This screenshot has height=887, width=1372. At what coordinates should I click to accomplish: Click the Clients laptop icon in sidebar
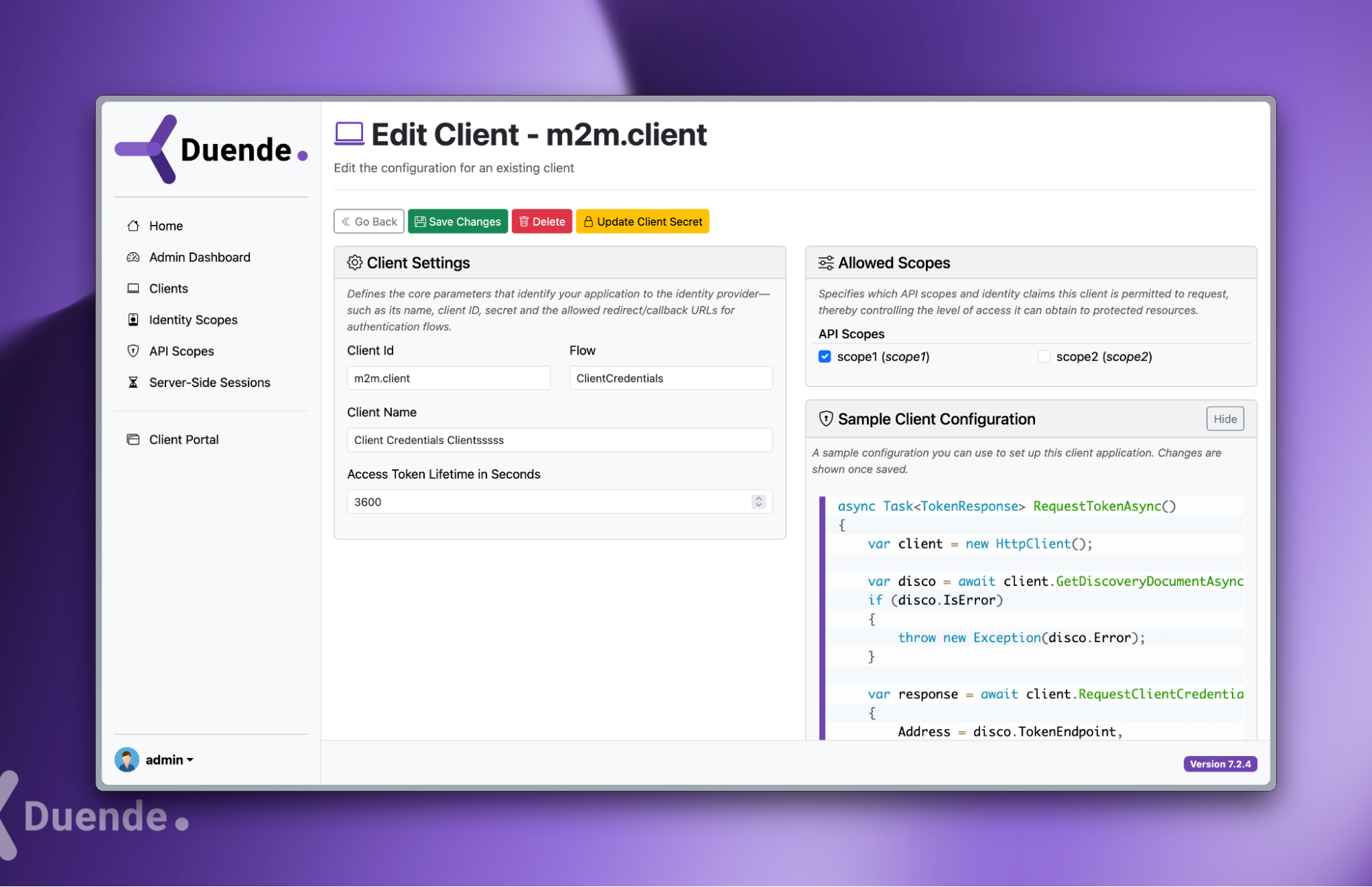pyautogui.click(x=133, y=288)
